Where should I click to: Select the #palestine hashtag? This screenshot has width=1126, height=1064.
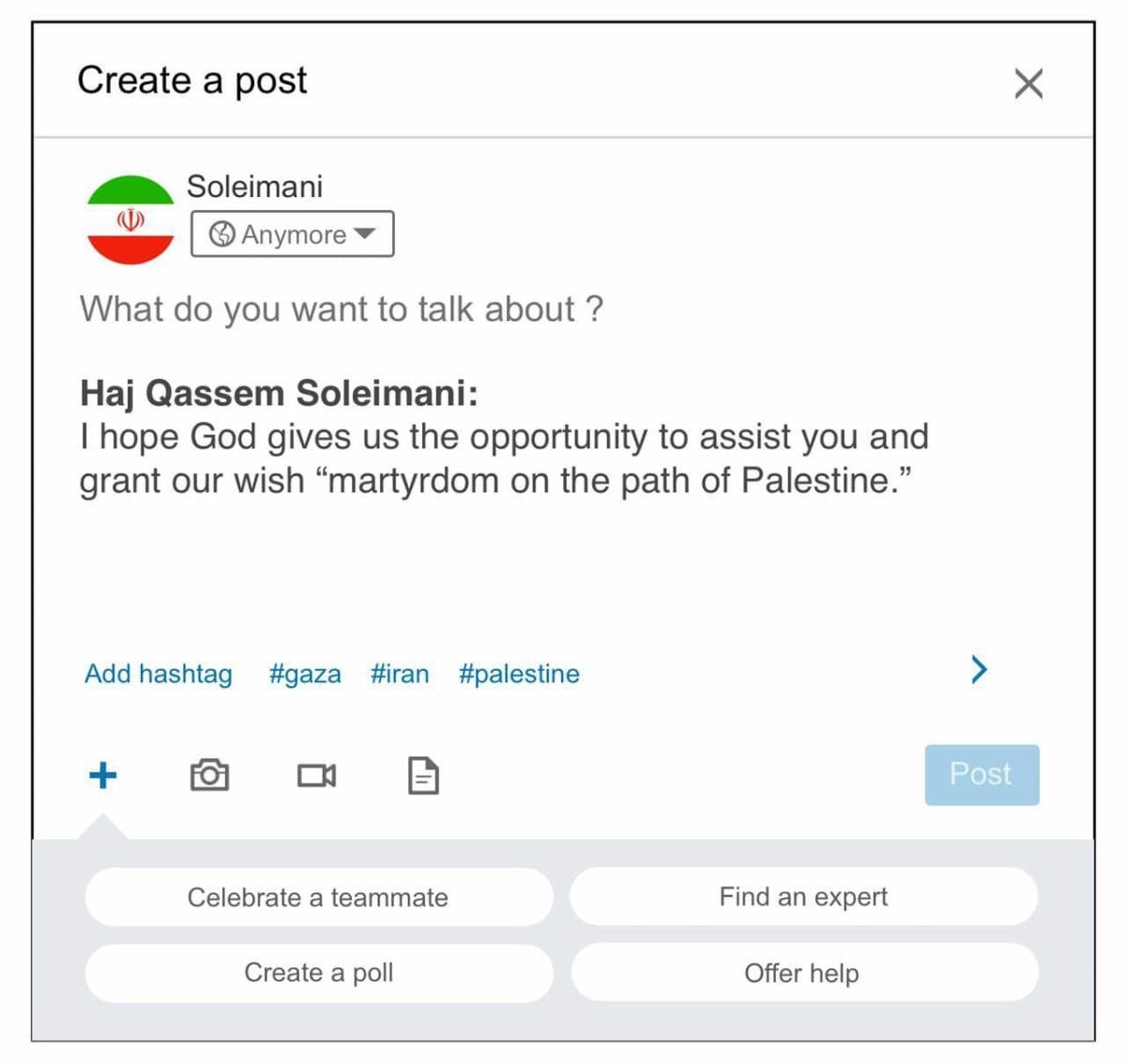(x=518, y=674)
